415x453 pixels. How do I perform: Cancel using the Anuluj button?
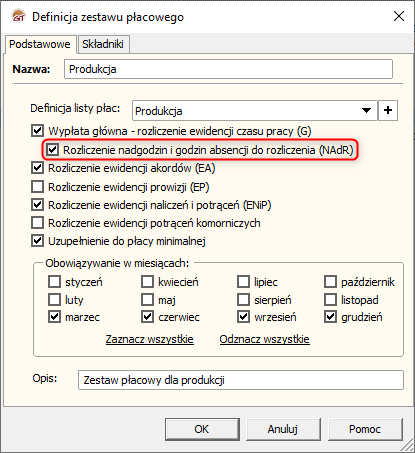(283, 429)
